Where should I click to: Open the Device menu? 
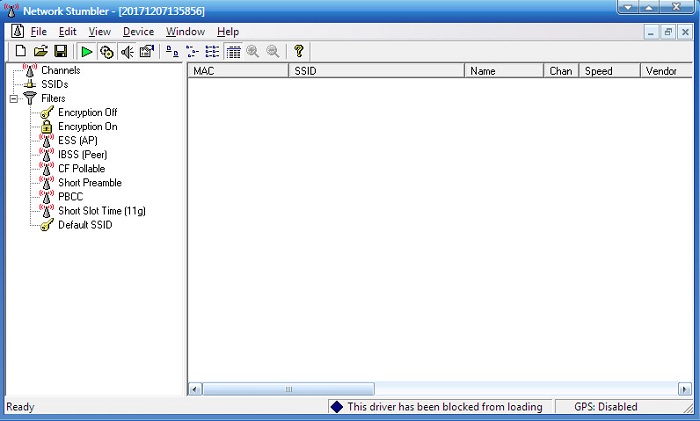point(138,32)
